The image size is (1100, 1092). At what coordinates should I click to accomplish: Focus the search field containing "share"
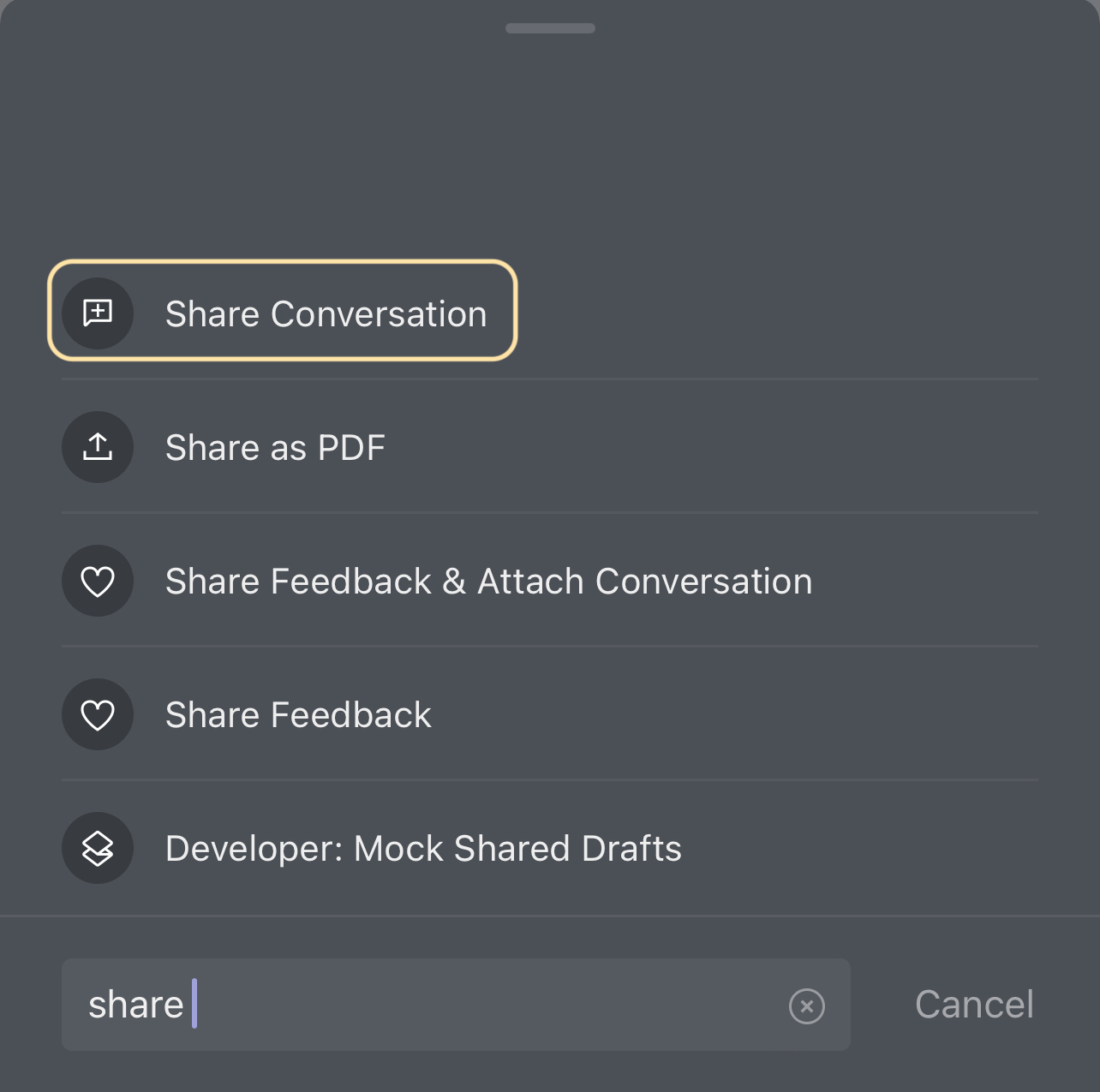(x=456, y=1005)
